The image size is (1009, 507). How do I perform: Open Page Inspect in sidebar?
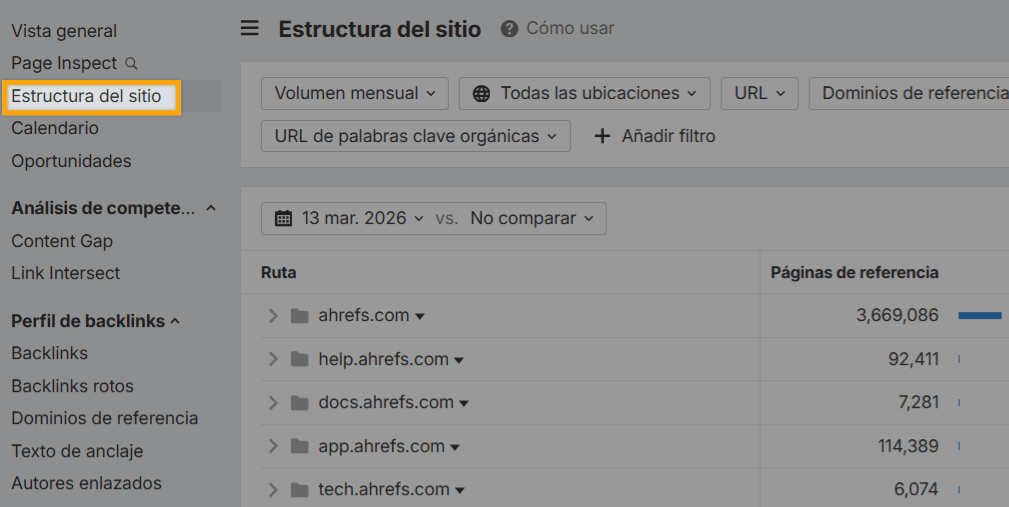pyautogui.click(x=64, y=63)
